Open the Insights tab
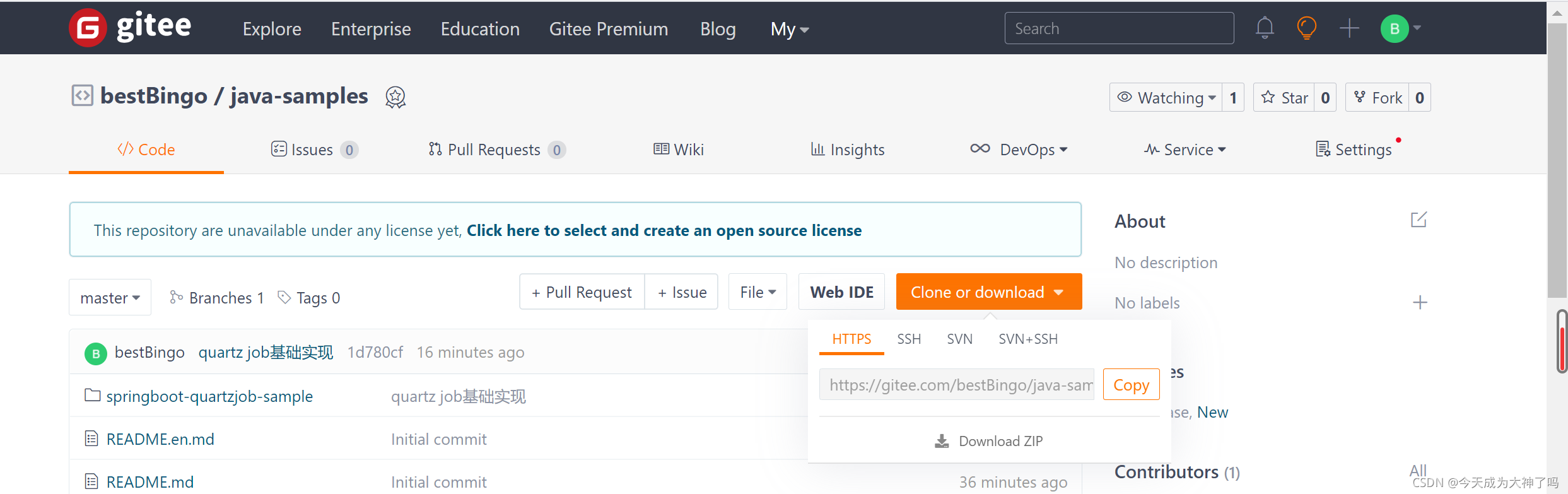Image resolution: width=1568 pixels, height=494 pixels. [x=848, y=150]
